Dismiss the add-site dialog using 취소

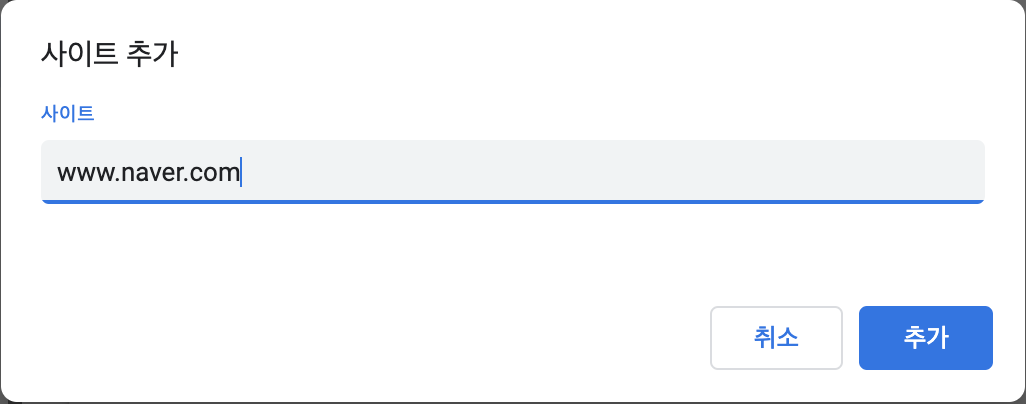coord(776,338)
